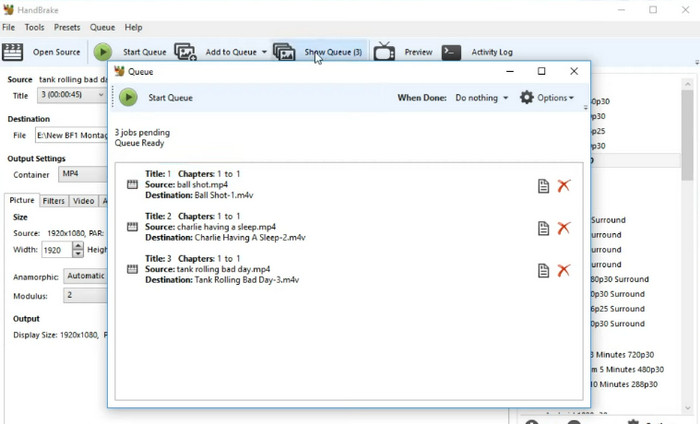Image resolution: width=700 pixels, height=424 pixels.
Task: Click film icon for tank rolling bad day job
Action: click(x=132, y=269)
